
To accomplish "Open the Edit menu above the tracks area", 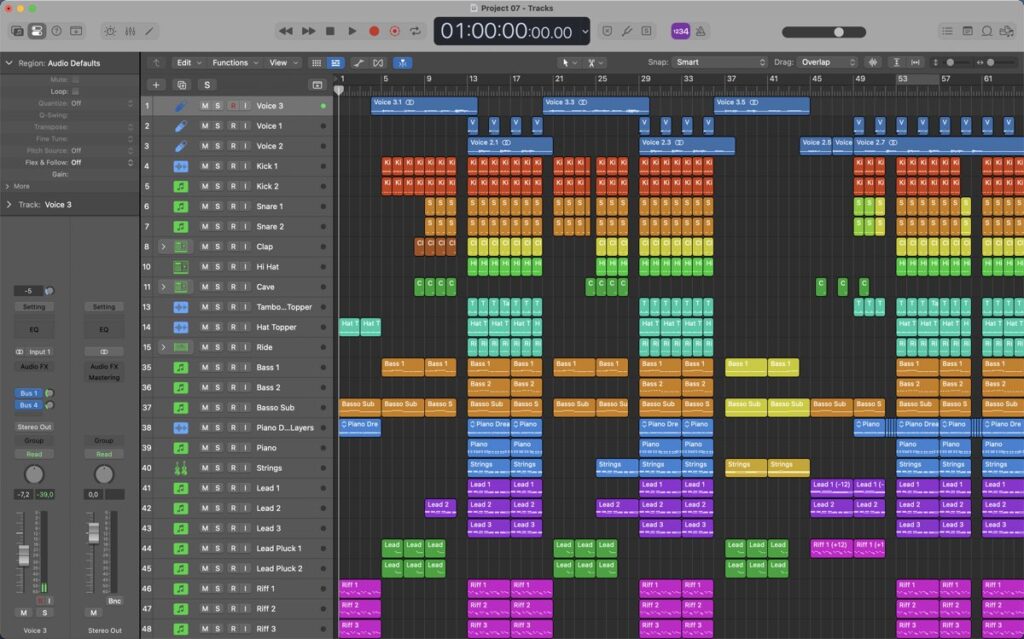I will click(x=186, y=62).
